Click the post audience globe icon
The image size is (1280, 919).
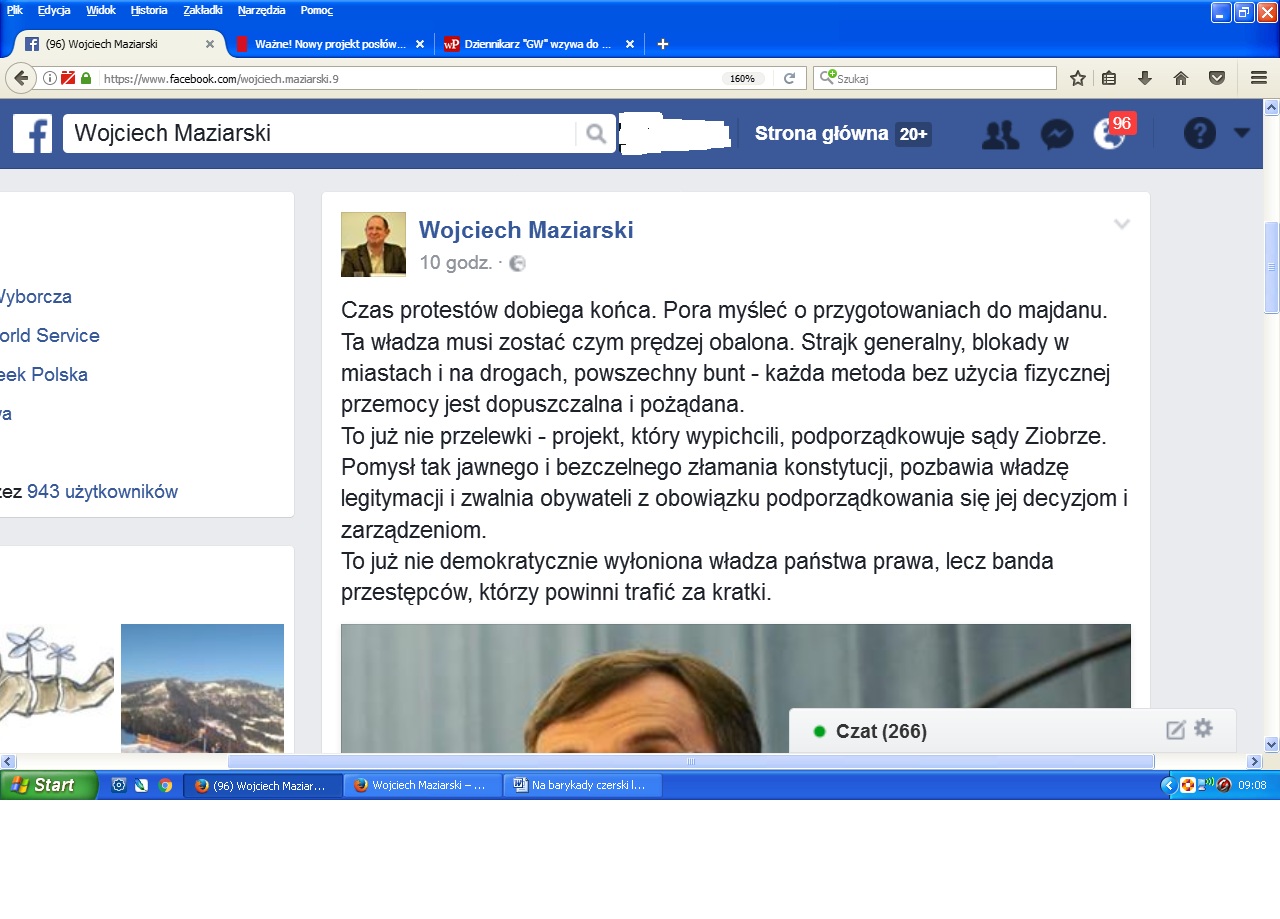[x=517, y=264]
